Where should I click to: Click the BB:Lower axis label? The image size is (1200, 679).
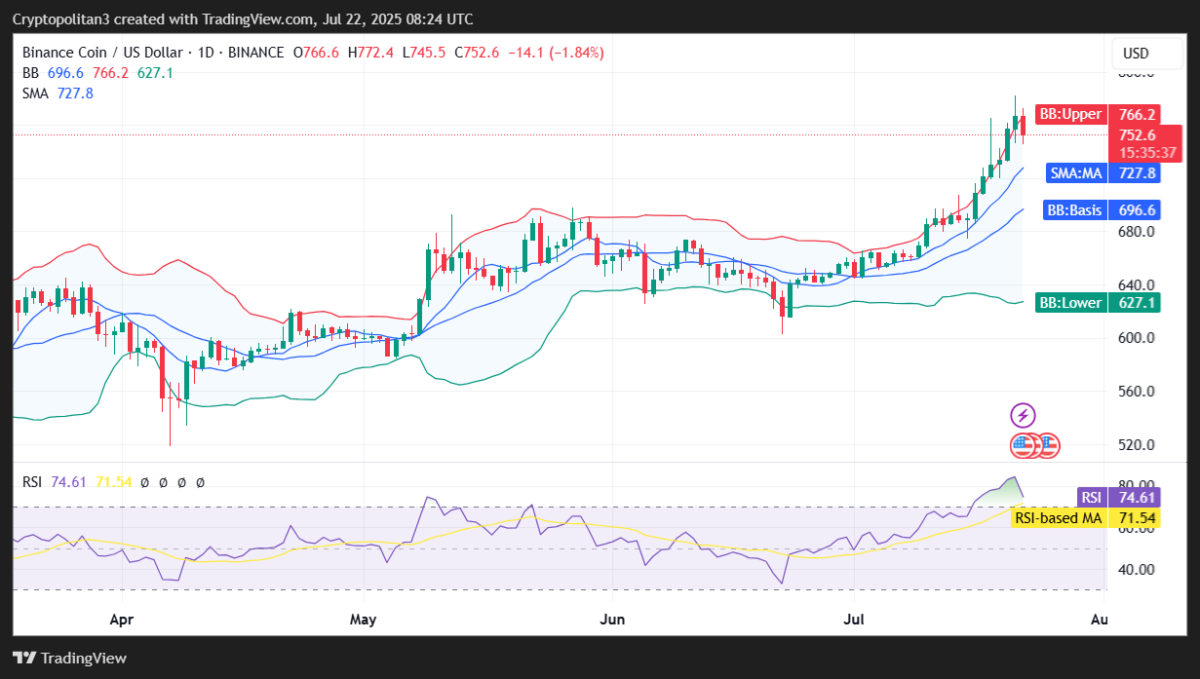(1072, 303)
